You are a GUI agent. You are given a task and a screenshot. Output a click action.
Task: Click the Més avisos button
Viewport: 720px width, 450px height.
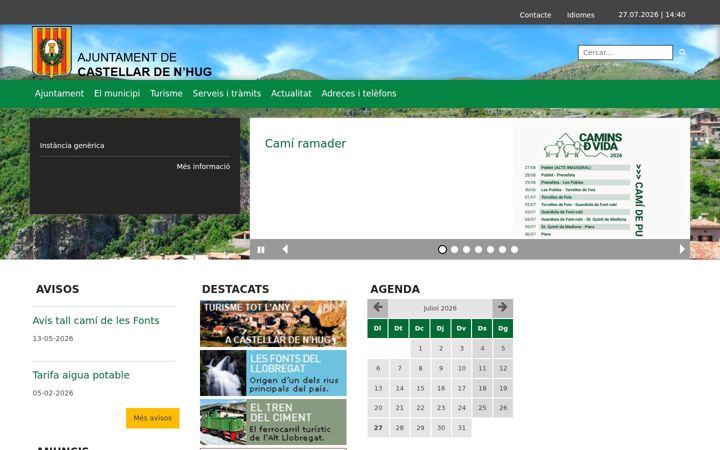(152, 418)
